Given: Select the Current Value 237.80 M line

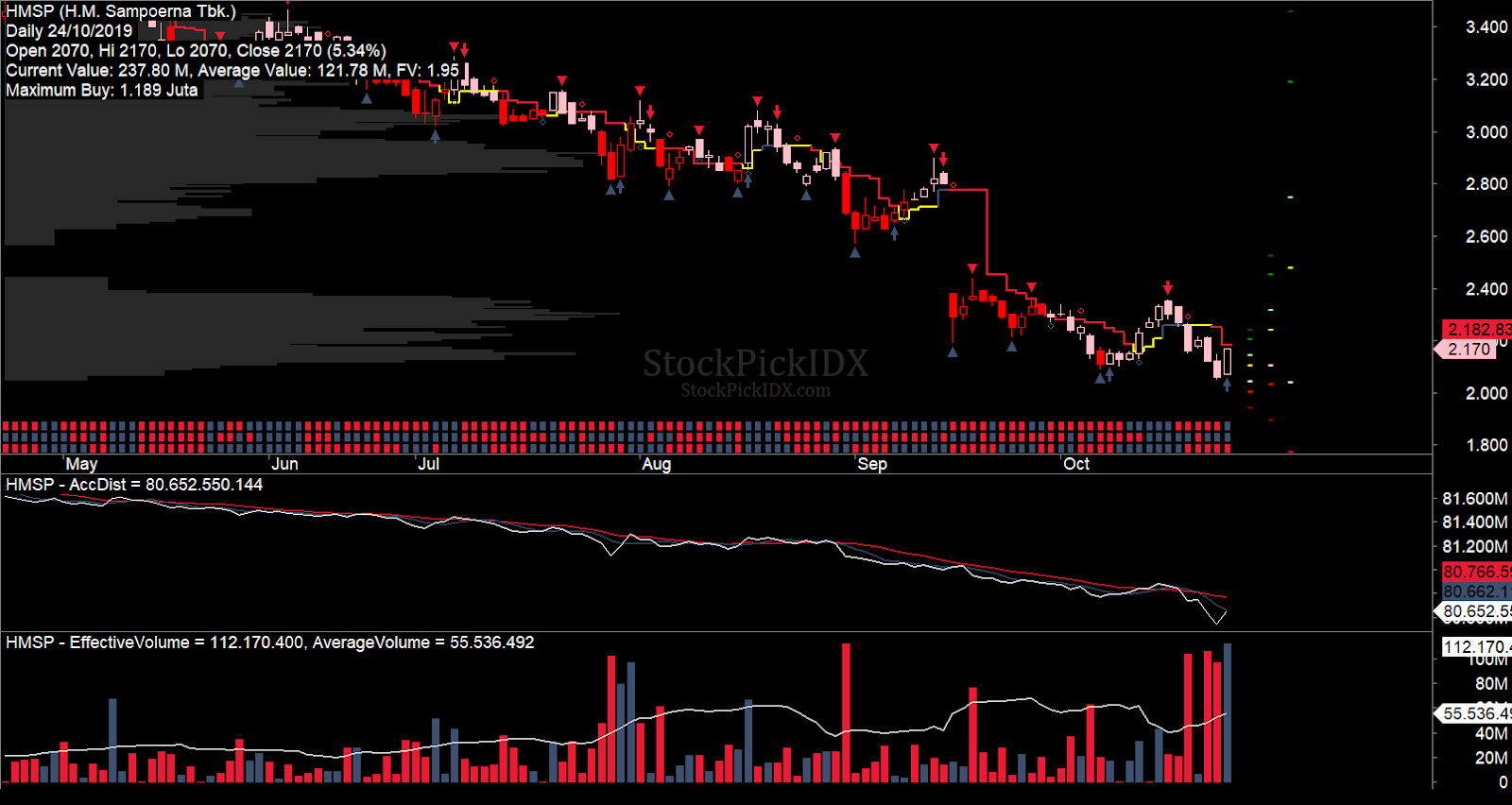Looking at the screenshot, I should click(x=232, y=70).
